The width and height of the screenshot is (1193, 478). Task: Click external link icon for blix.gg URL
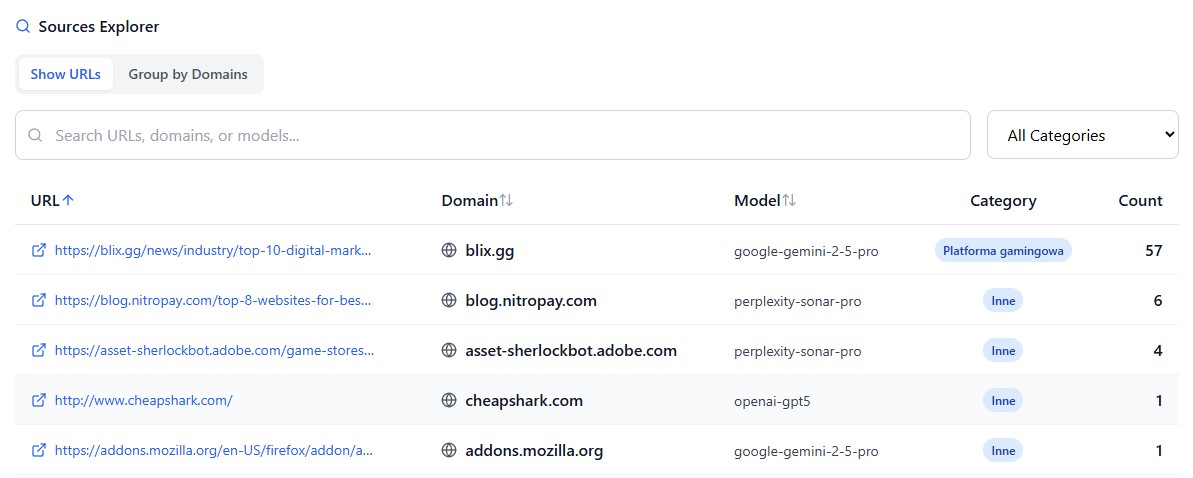39,251
